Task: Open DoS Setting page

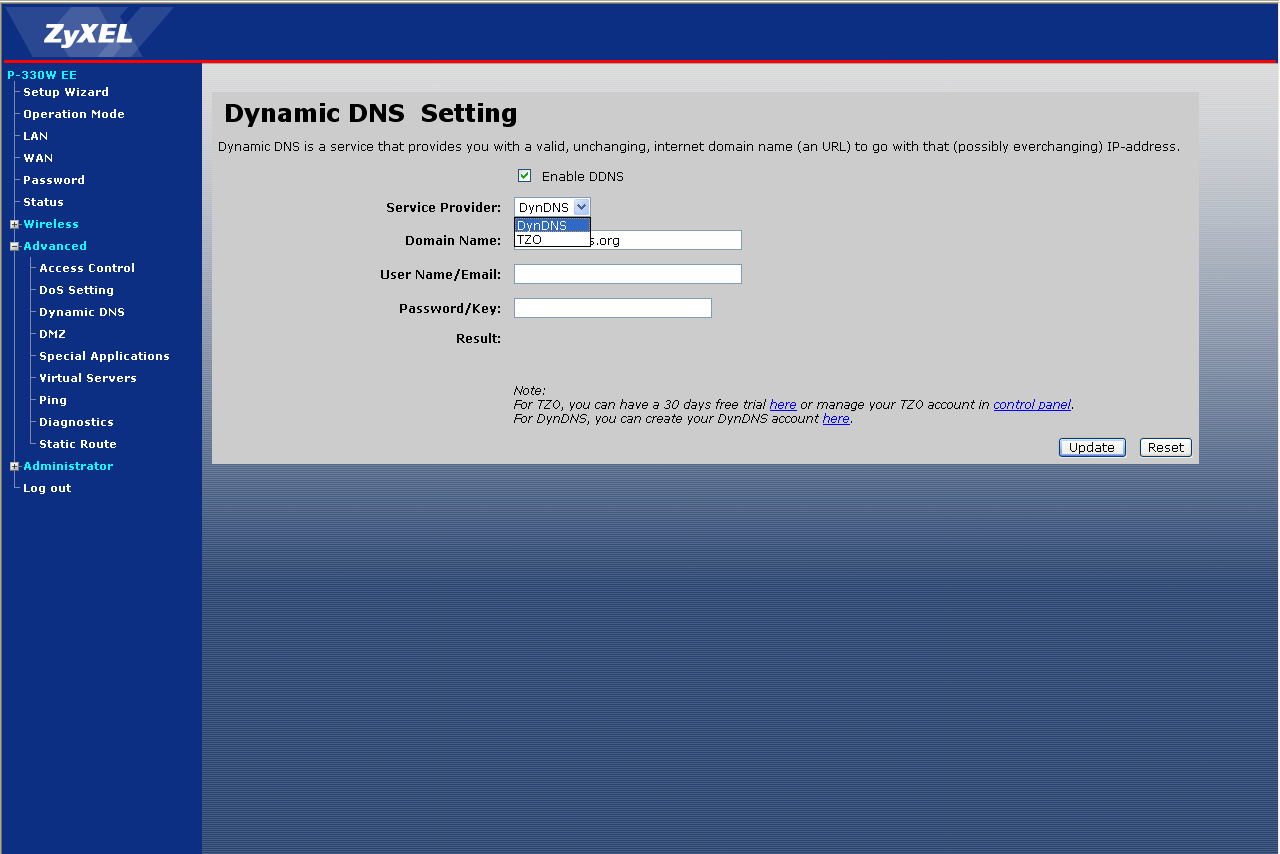Action: point(76,290)
